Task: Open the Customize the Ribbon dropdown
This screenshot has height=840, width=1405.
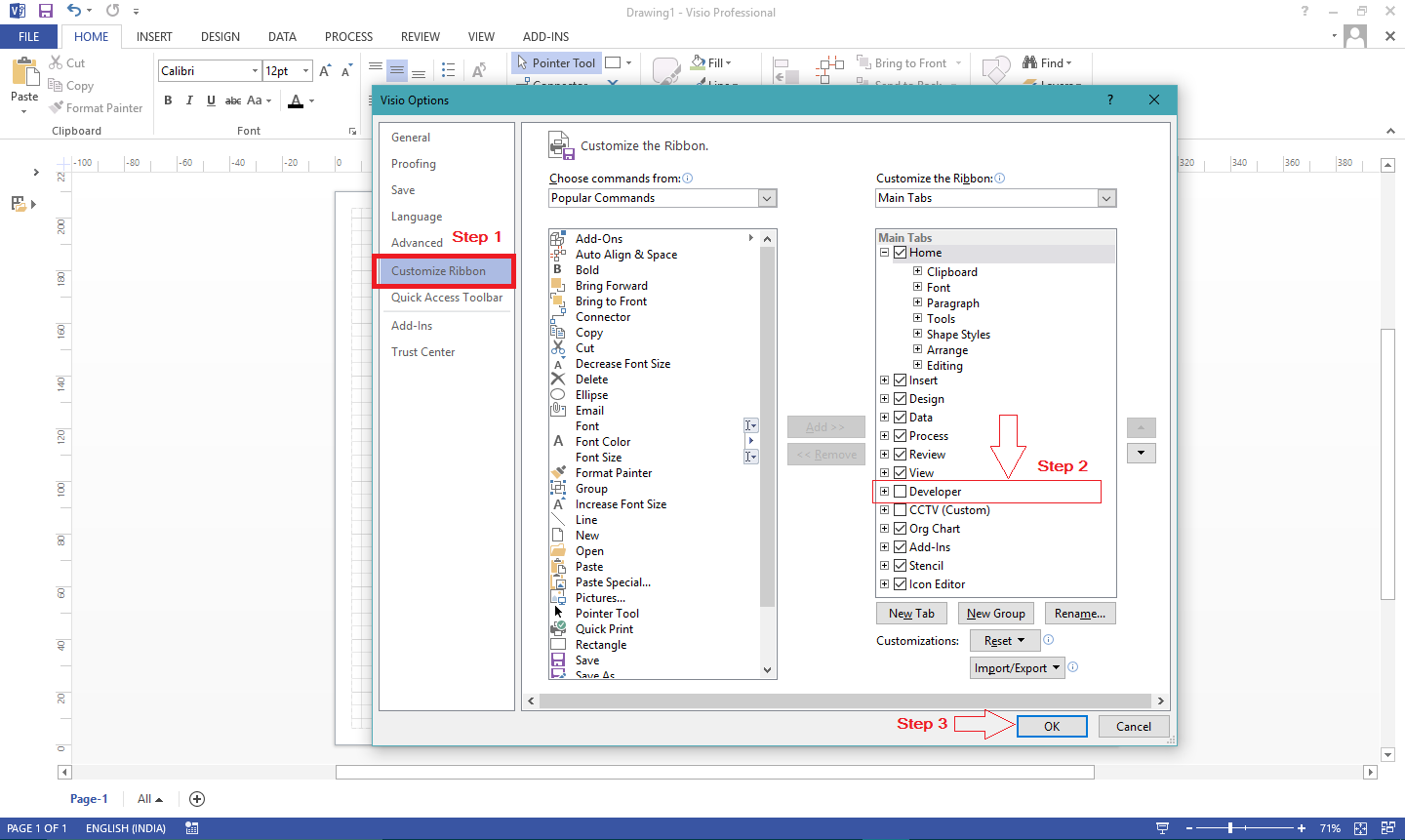Action: point(1105,198)
